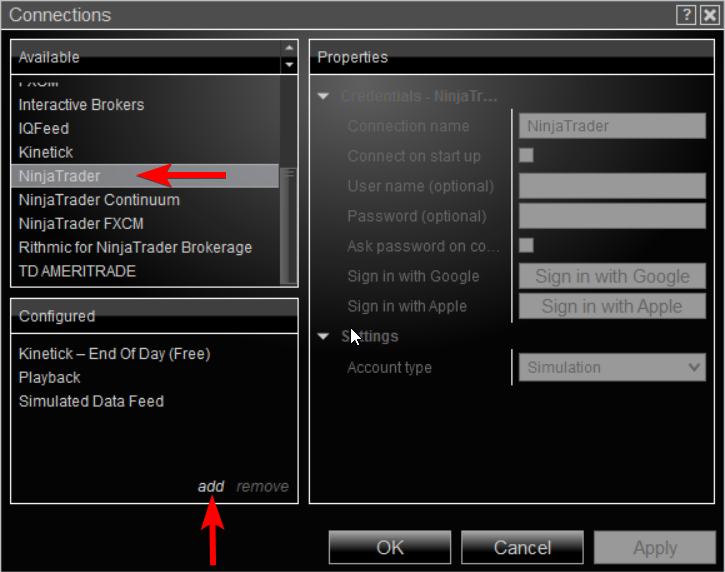The width and height of the screenshot is (725, 572).
Task: Select IQFeed connection
Action: (x=145, y=129)
